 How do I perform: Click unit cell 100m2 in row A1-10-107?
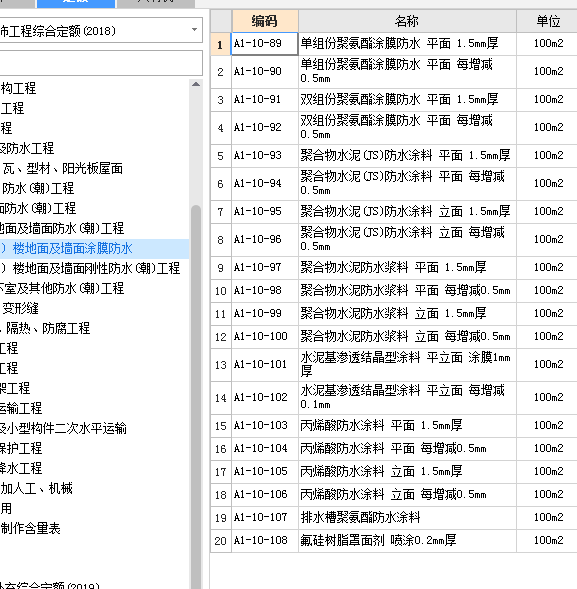[x=548, y=518]
